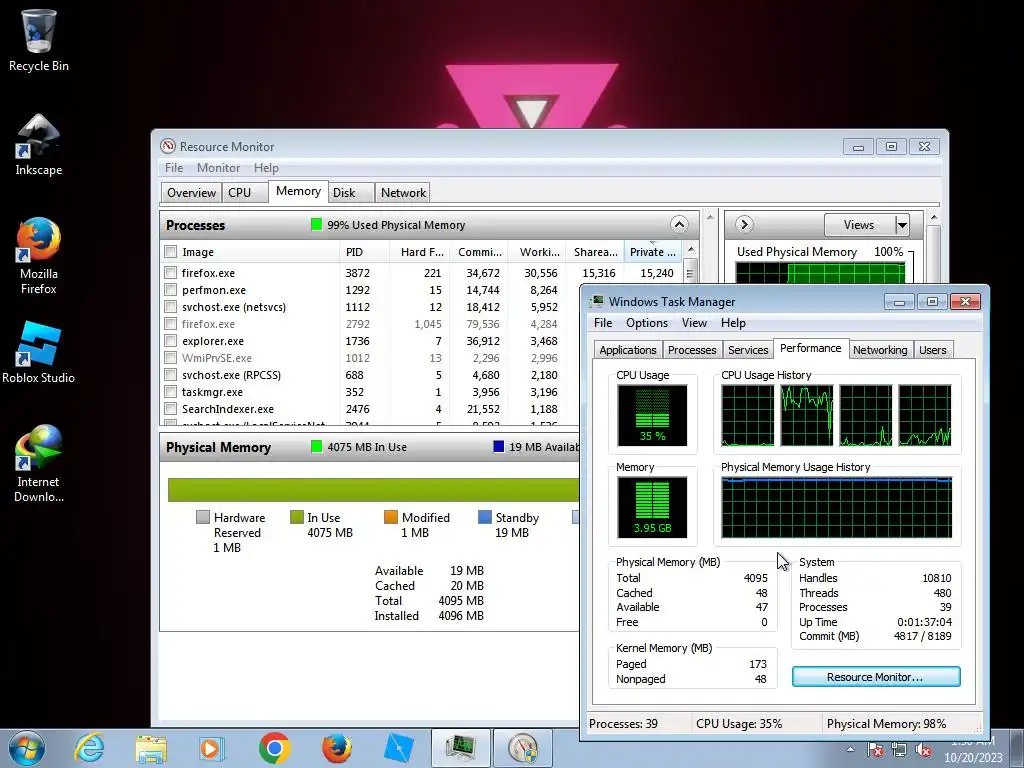The height and width of the screenshot is (768, 1024).
Task: Open the Recycle Bin desktop icon
Action: click(39, 40)
